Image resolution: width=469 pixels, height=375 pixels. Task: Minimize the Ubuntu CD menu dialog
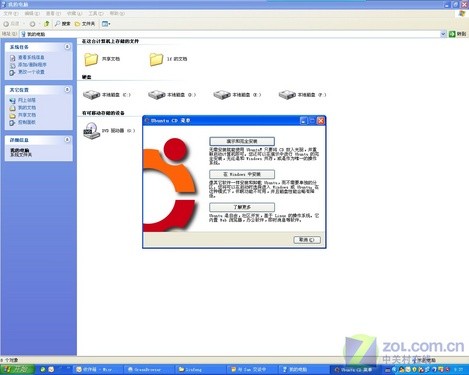[x=303, y=121]
